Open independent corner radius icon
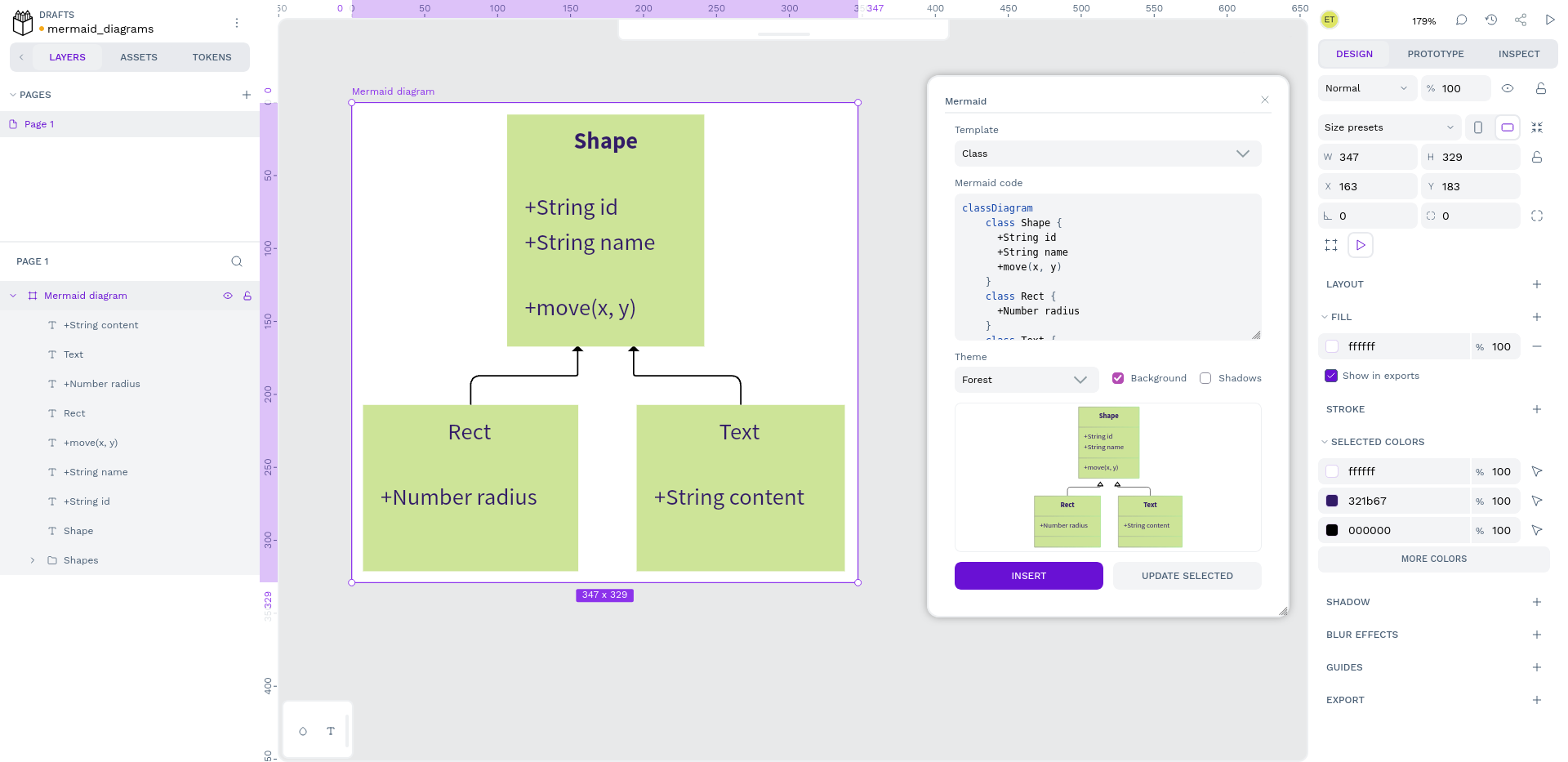1568x762 pixels. (x=1537, y=216)
